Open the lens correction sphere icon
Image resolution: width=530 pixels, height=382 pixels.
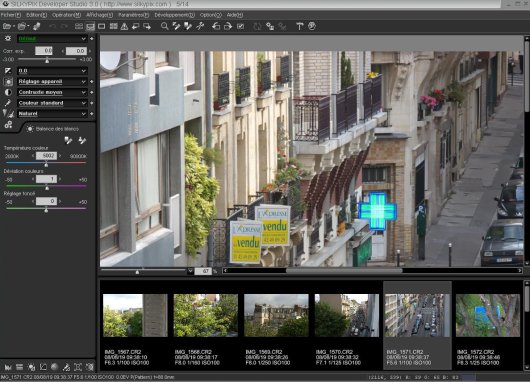[x=54, y=367]
